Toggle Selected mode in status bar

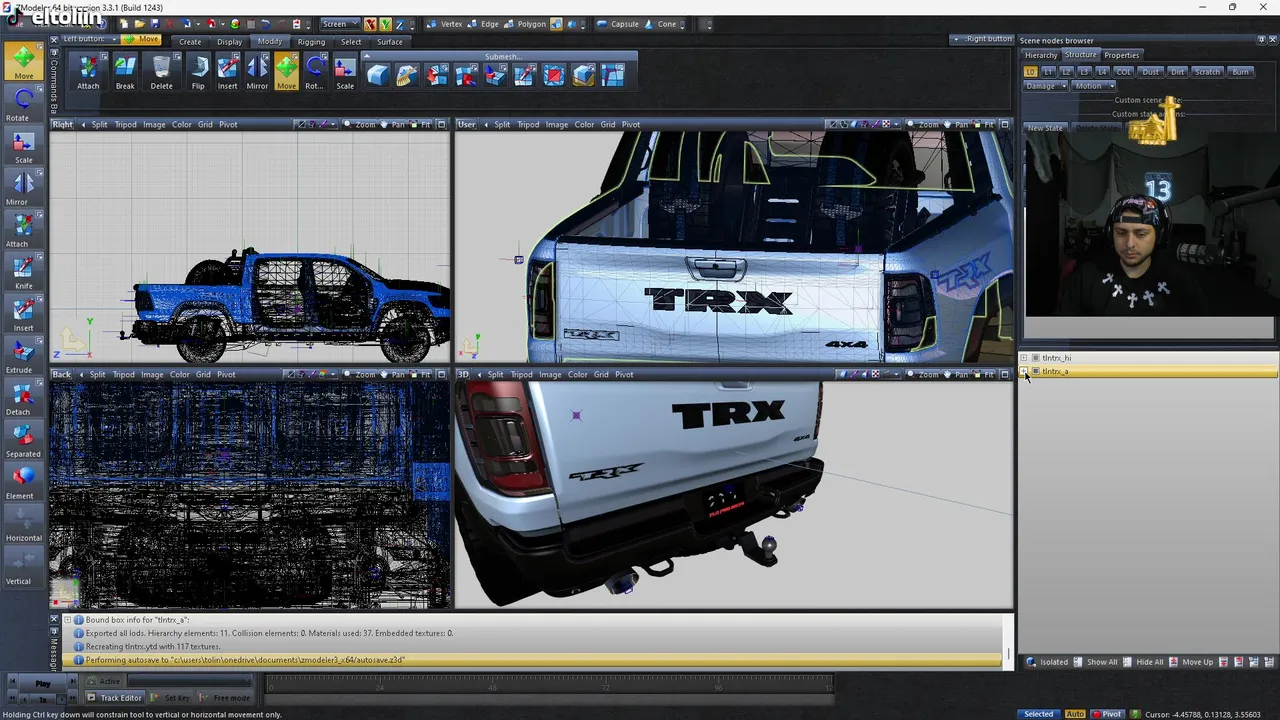[1038, 714]
